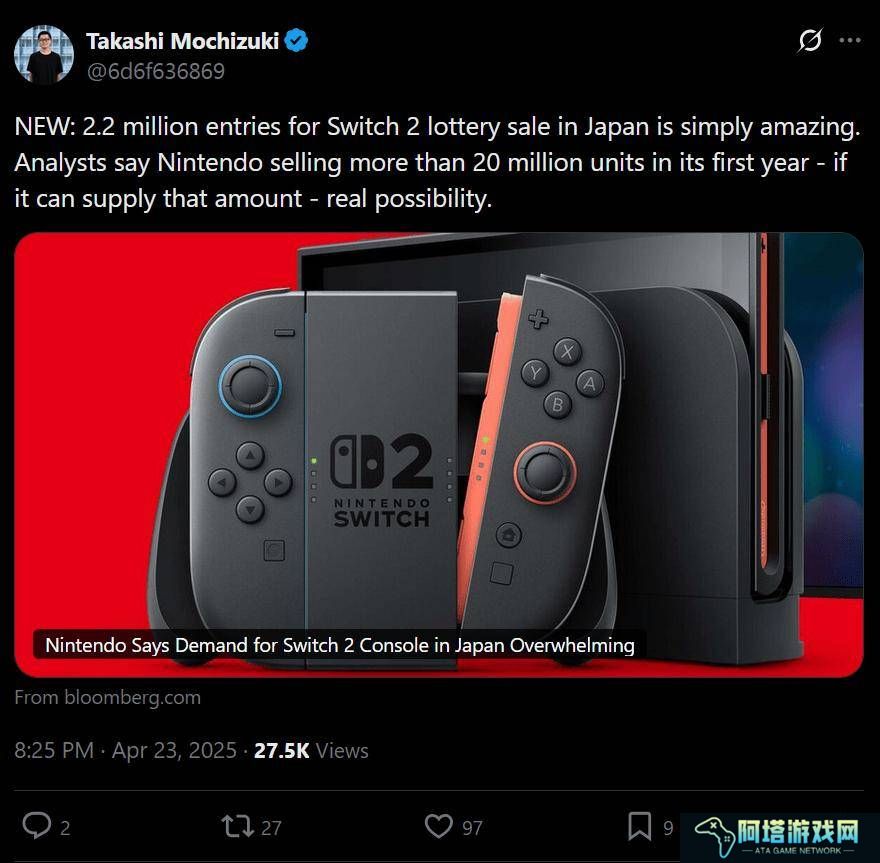Open the 'From bloomberg.com' source link
880x863 pixels.
click(x=107, y=697)
